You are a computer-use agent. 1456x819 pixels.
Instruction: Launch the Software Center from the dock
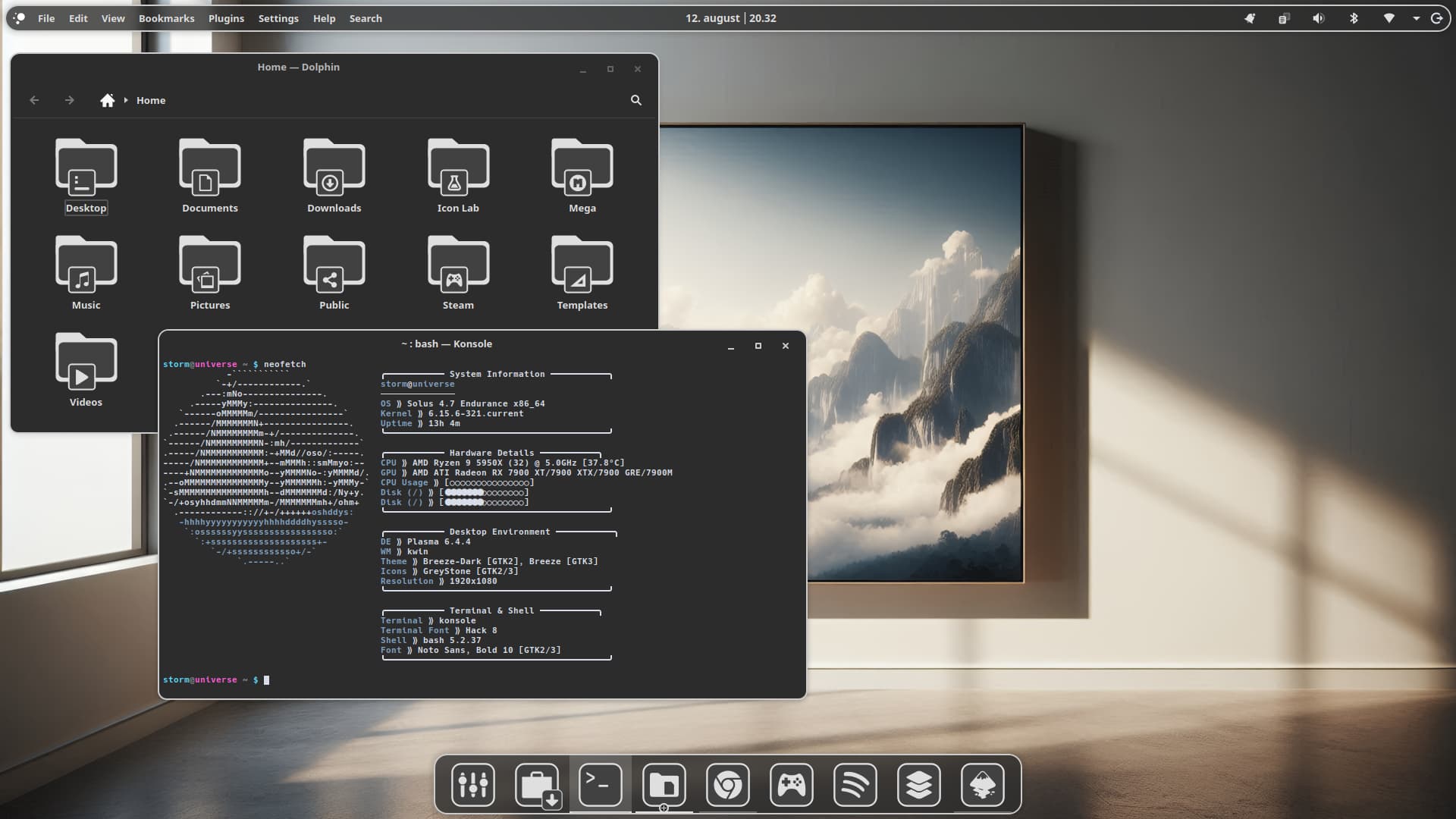(x=538, y=785)
